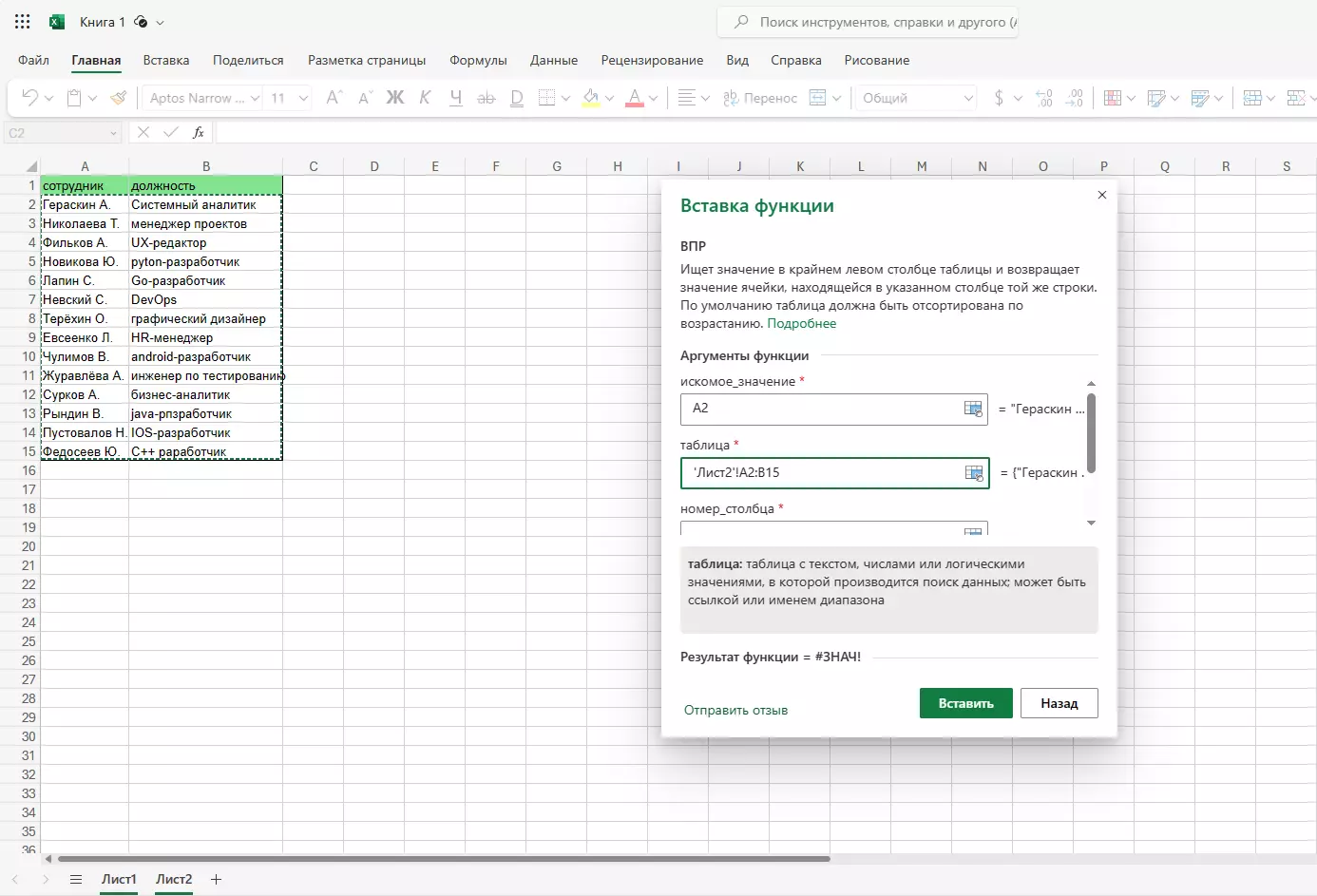Image resolution: width=1317 pixels, height=896 pixels.
Task: Open the app launcher grid icon
Action: tap(23, 22)
